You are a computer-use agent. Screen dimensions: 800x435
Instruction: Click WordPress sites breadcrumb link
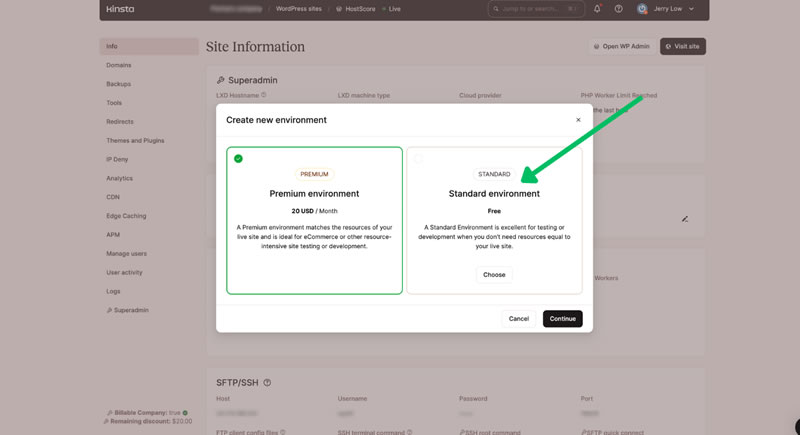click(298, 9)
